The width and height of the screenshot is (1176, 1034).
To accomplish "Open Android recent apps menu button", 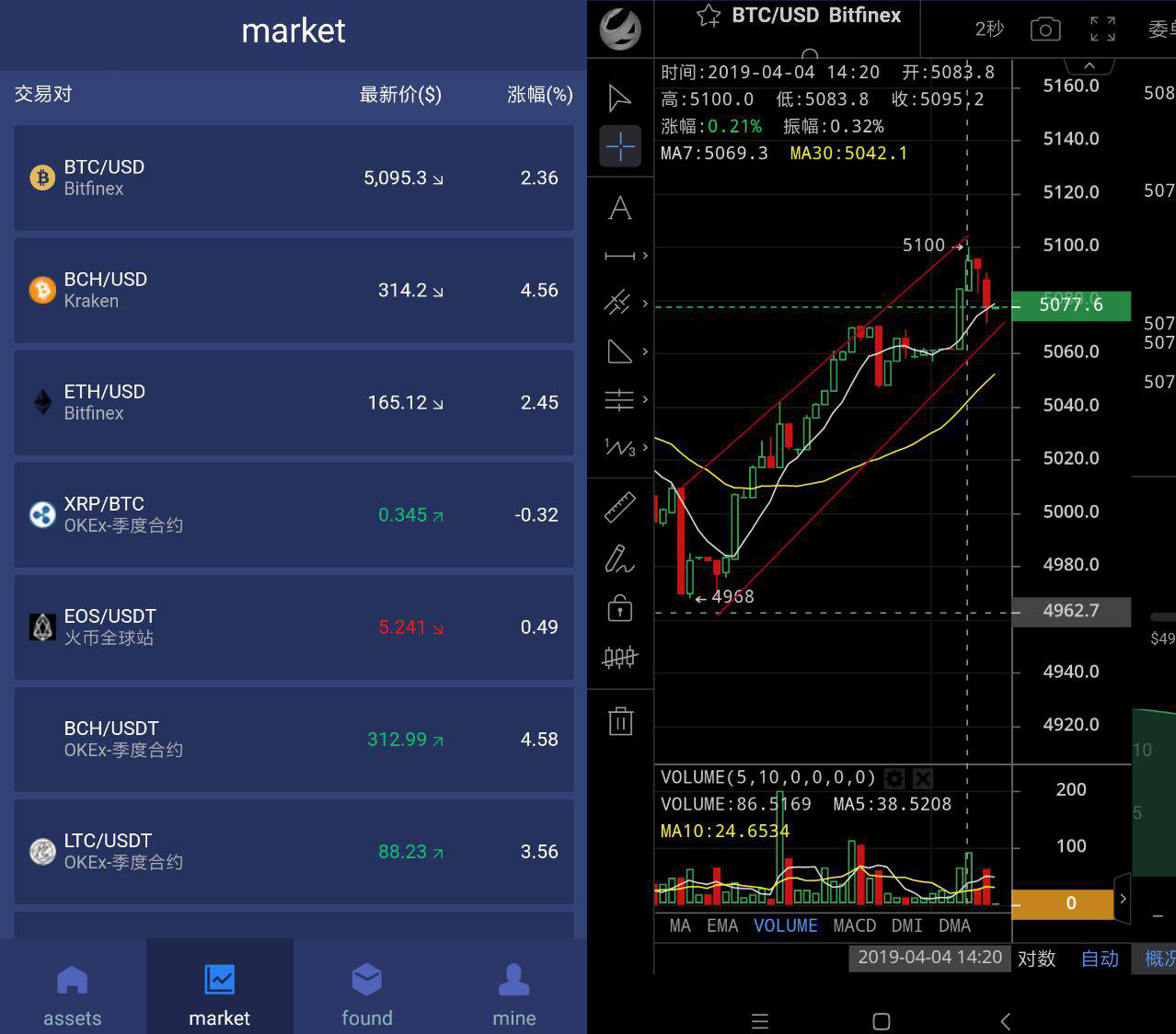I will click(x=760, y=1021).
